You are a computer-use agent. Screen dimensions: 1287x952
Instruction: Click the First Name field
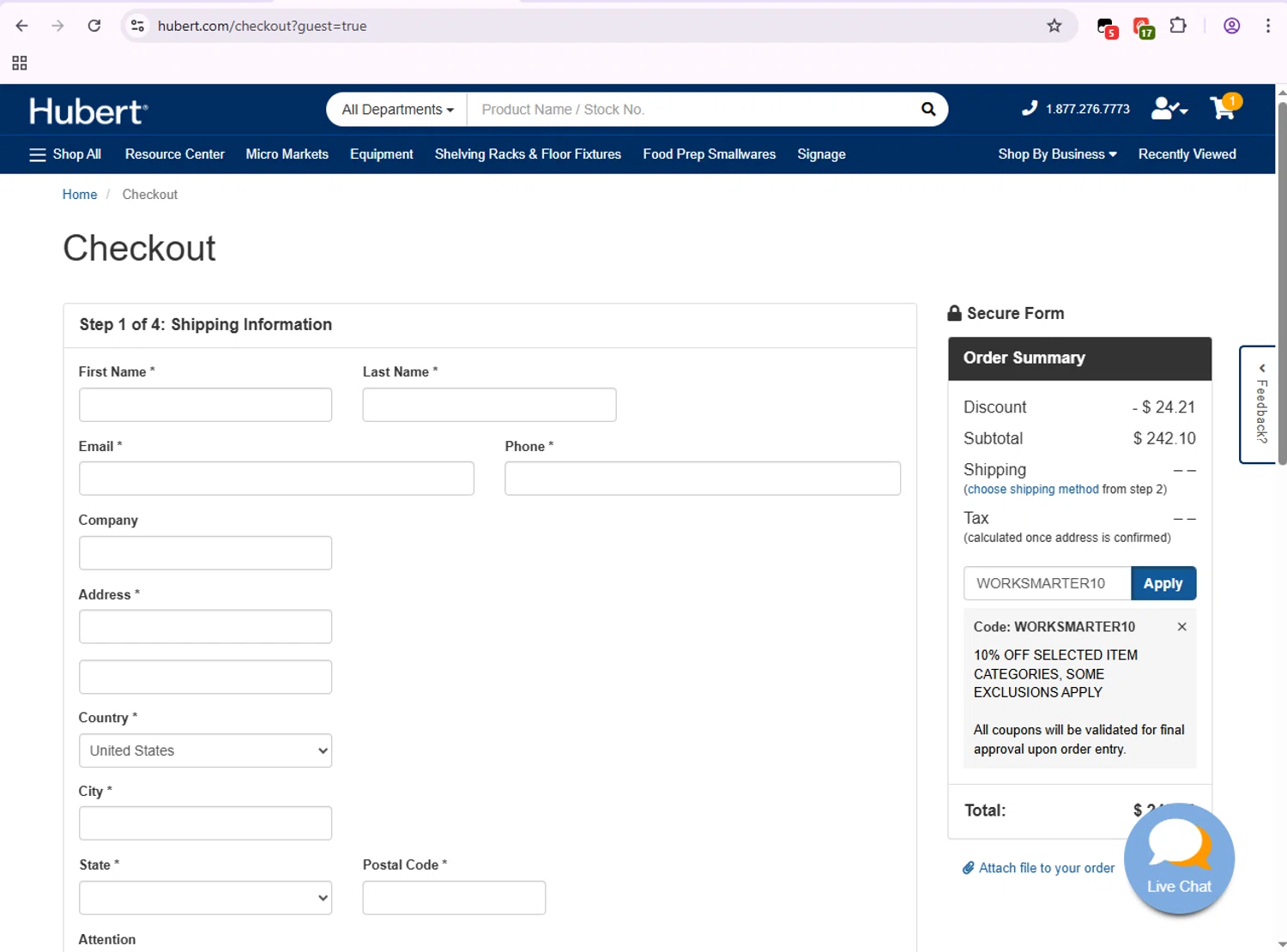pyautogui.click(x=205, y=405)
